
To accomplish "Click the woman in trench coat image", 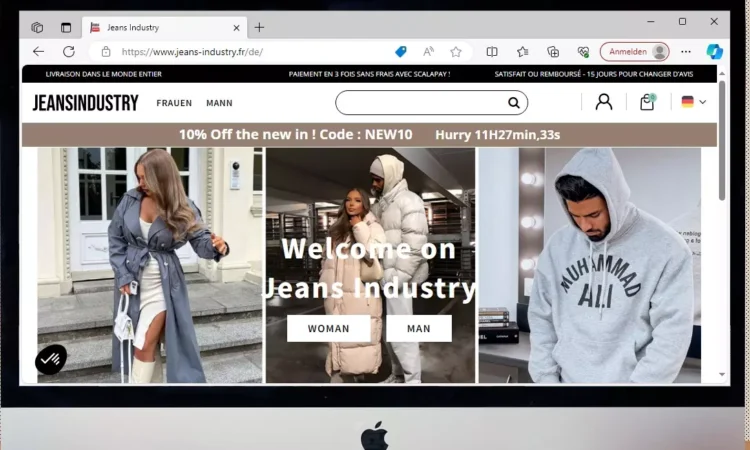I will (x=150, y=265).
